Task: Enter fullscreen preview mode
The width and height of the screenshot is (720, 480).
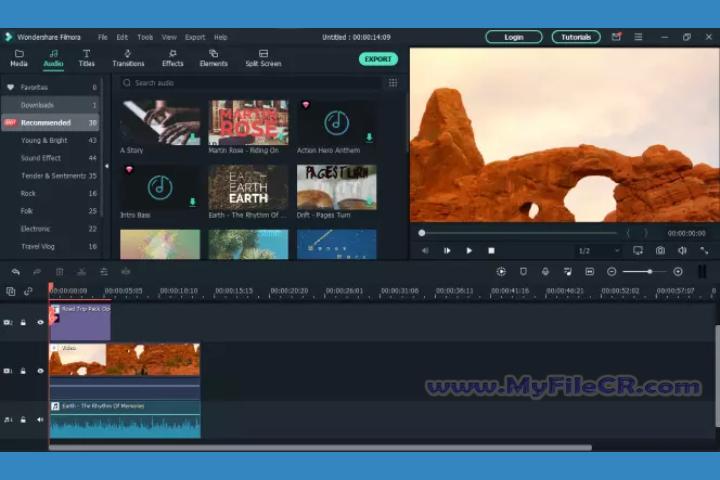Action: pos(704,250)
